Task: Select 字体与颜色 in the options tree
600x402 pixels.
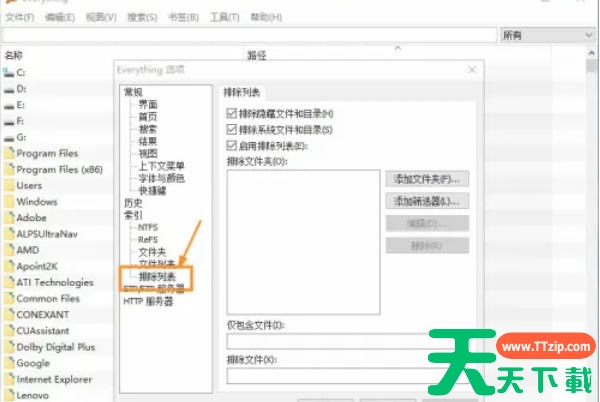Action: pyautogui.click(x=161, y=178)
